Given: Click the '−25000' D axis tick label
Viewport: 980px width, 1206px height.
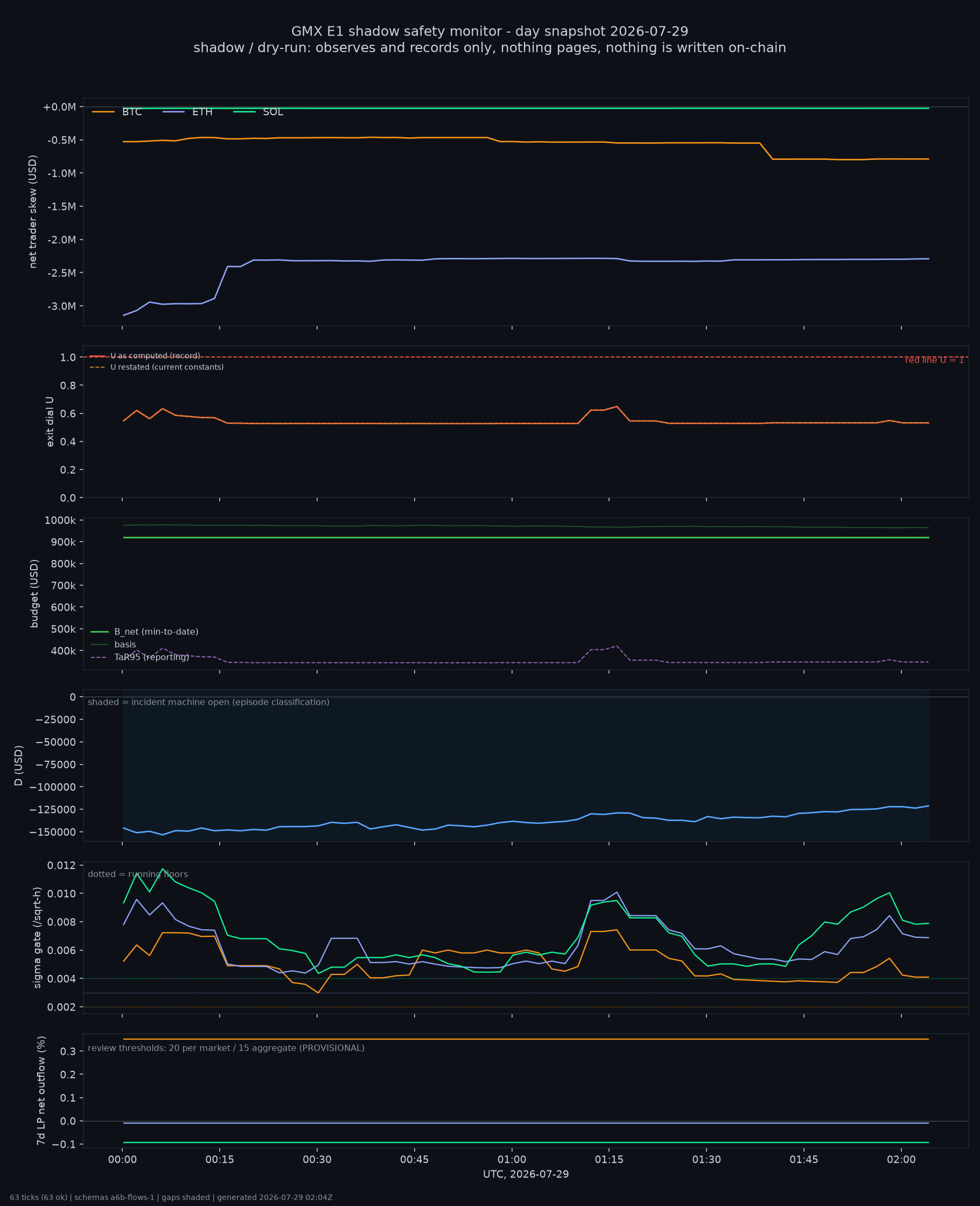Looking at the screenshot, I should click(55, 719).
